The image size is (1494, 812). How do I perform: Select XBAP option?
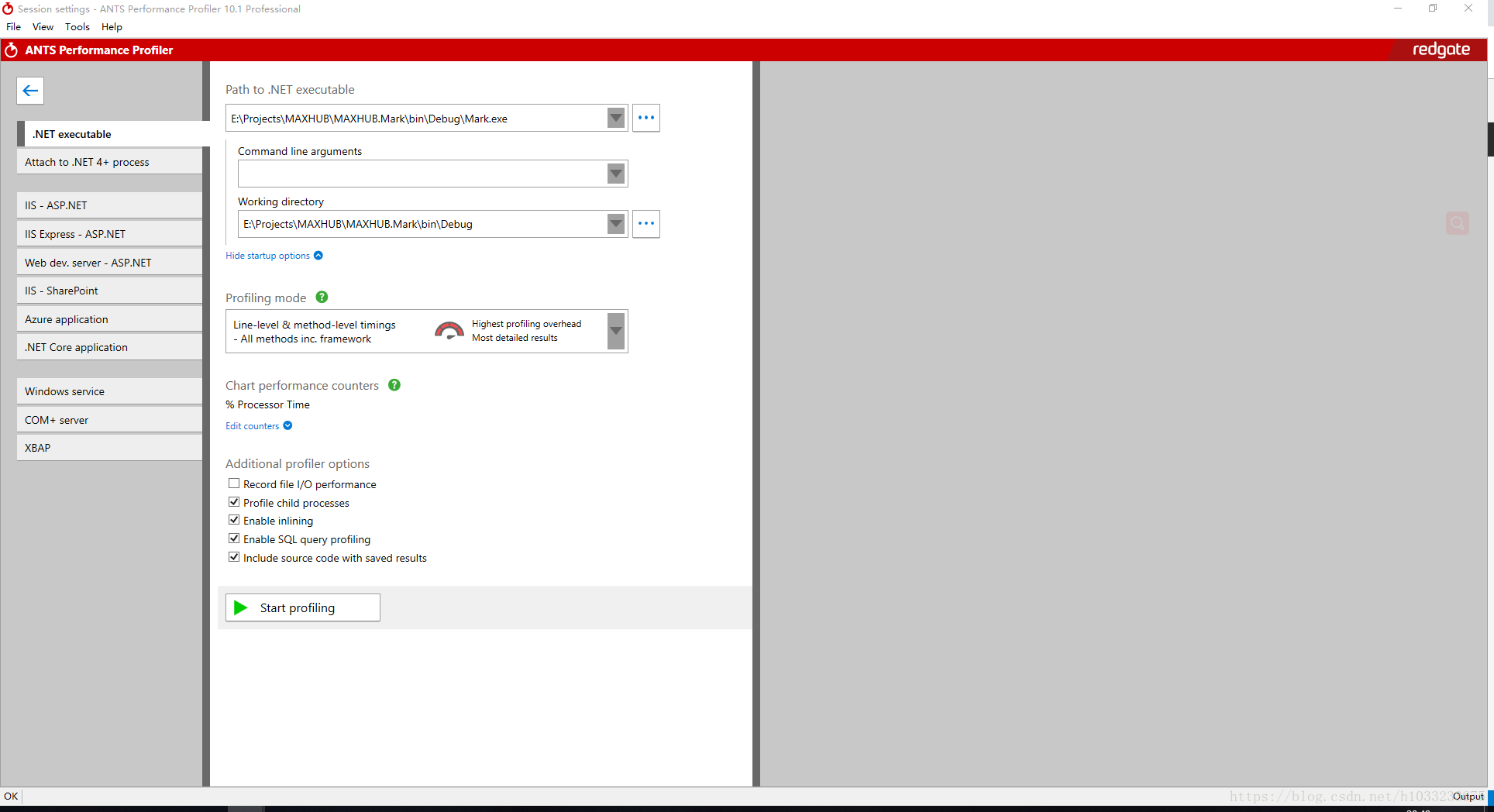pyautogui.click(x=109, y=448)
